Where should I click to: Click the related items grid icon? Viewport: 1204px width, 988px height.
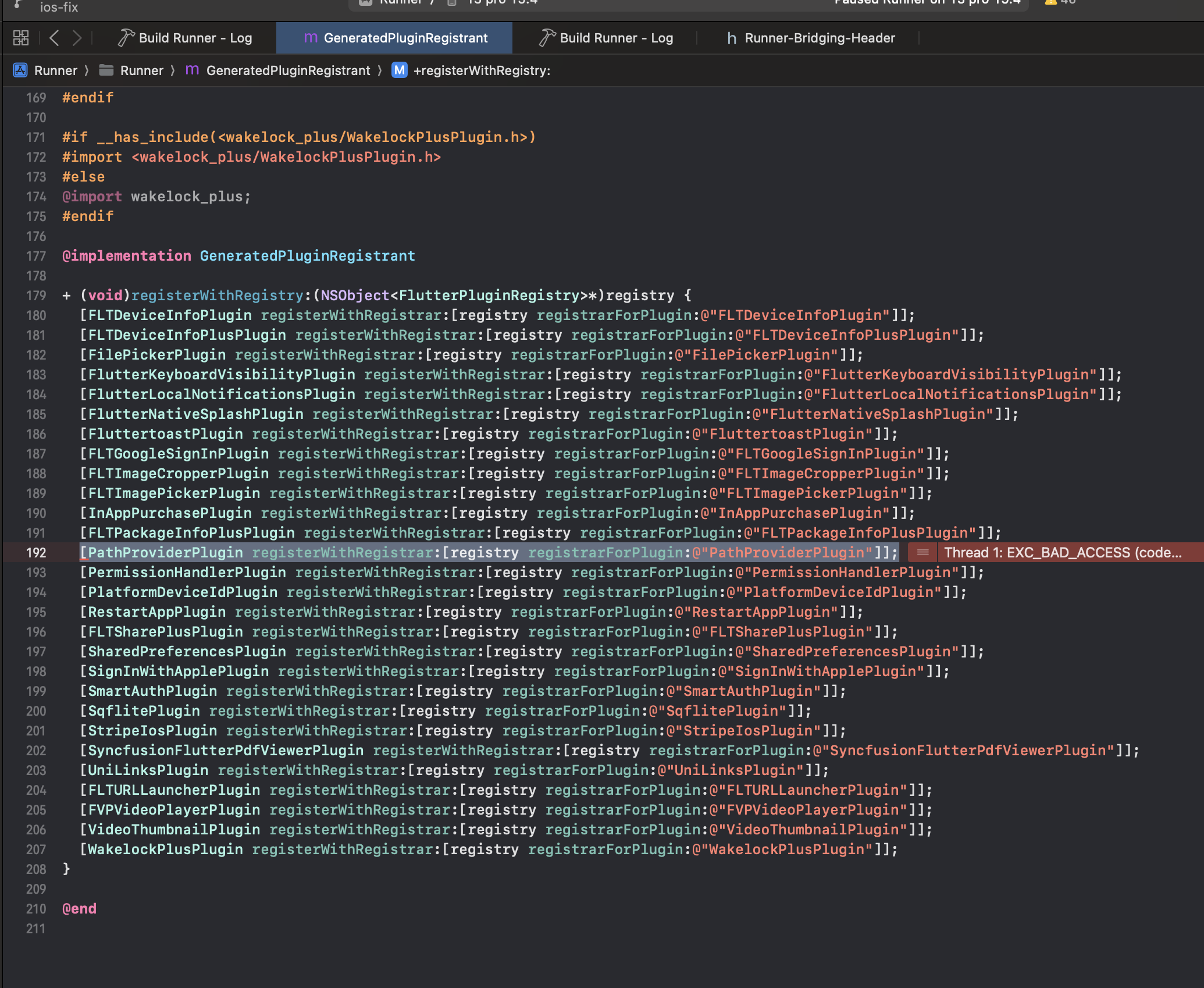(x=20, y=38)
